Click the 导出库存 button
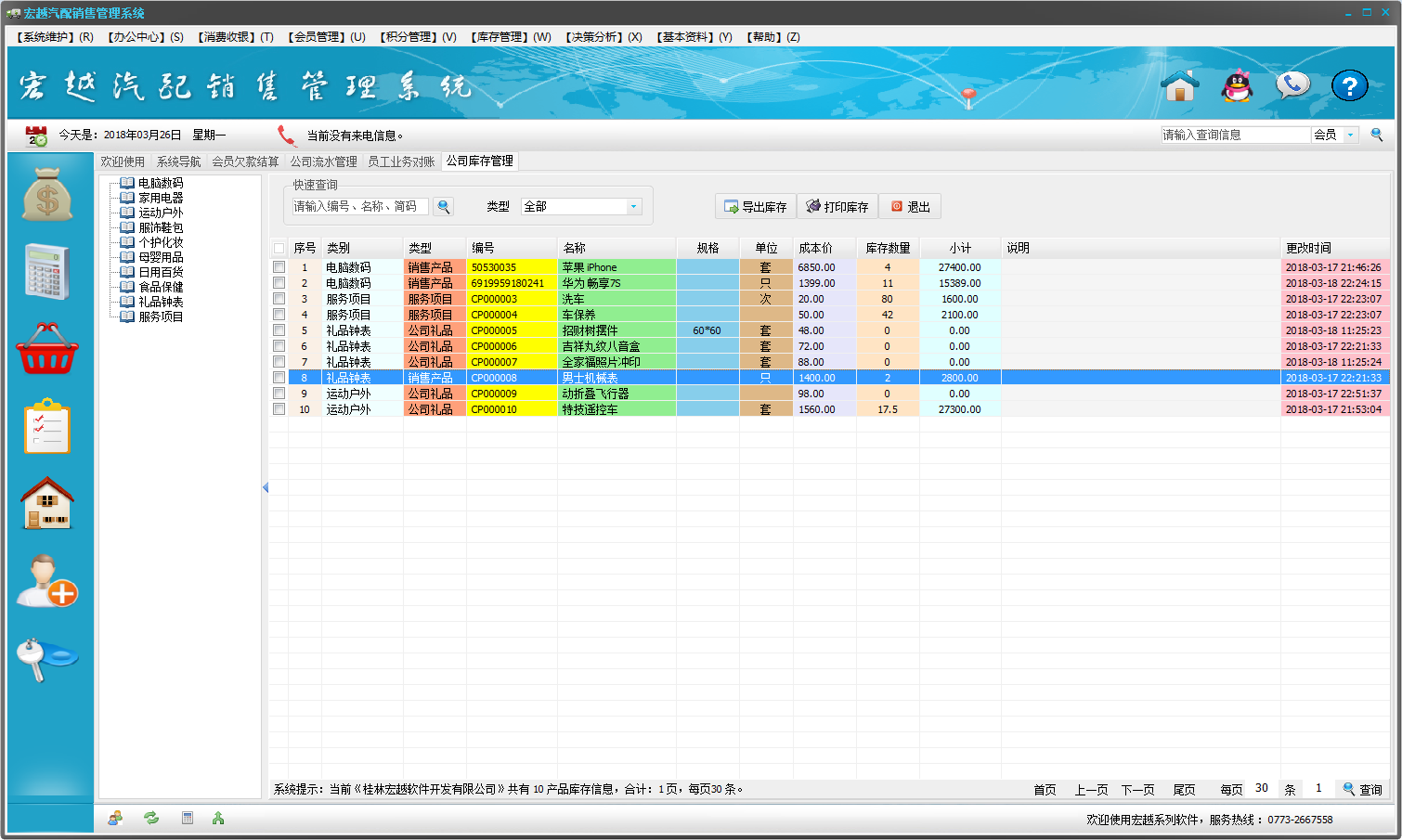Viewport: 1402px width, 840px height. (x=755, y=206)
